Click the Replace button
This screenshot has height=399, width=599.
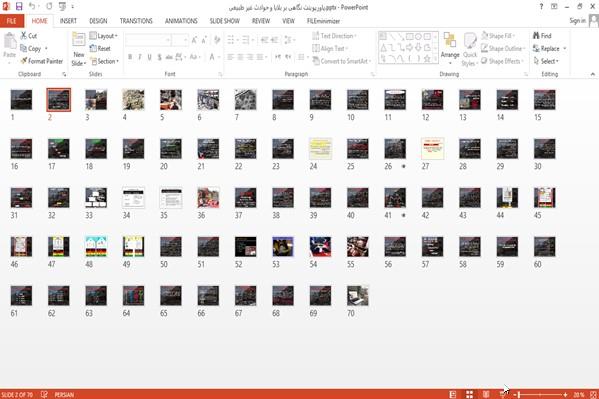550,49
